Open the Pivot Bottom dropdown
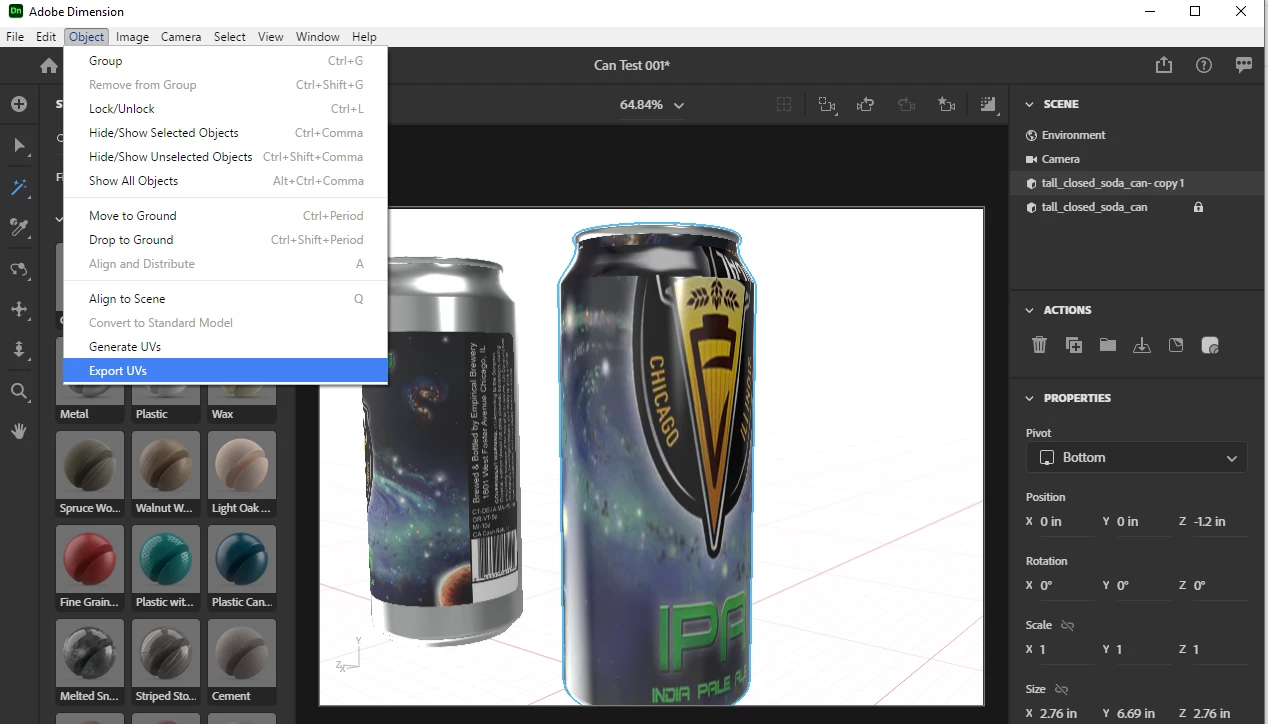The width and height of the screenshot is (1268, 724). (1136, 457)
